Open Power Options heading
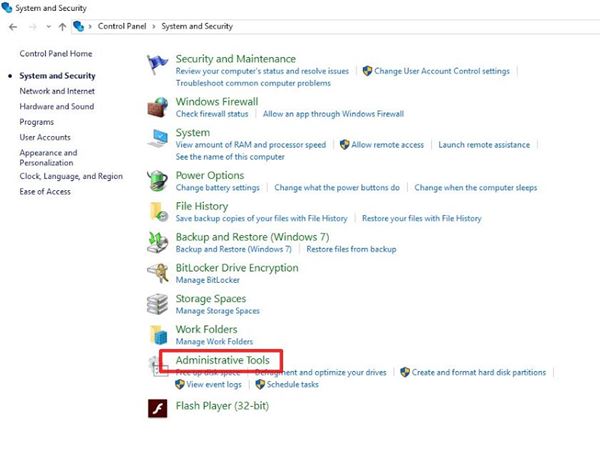This screenshot has width=600, height=450. tap(210, 176)
